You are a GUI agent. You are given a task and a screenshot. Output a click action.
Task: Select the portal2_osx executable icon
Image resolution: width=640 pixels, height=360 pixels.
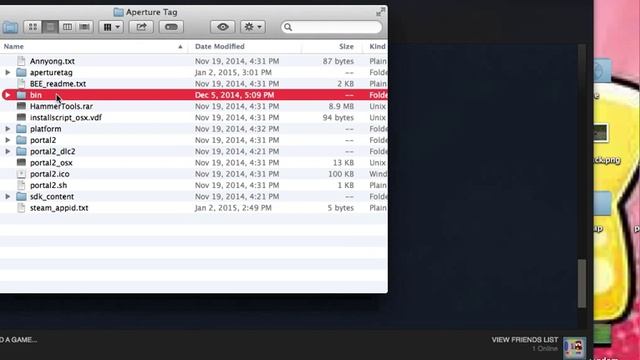point(21,162)
